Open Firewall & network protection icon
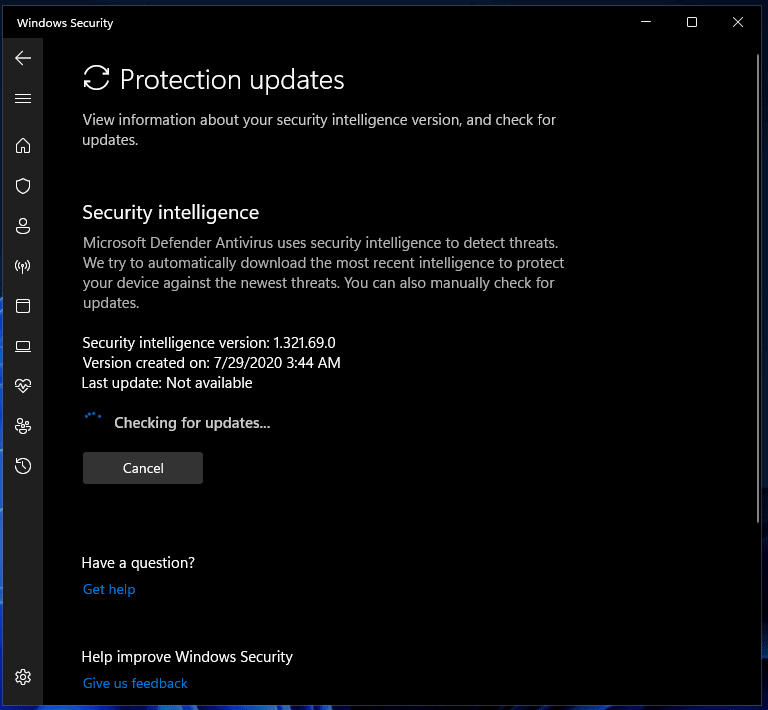Image resolution: width=768 pixels, height=710 pixels. 23,266
